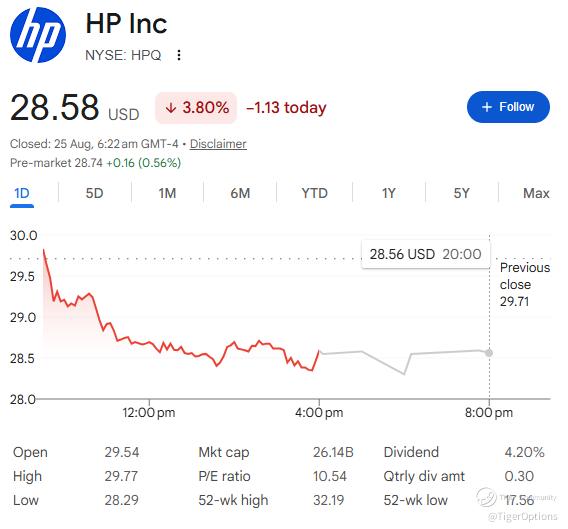The image size is (568, 529).
Task: Click the Mkt cap value 26.14B
Action: click(x=333, y=452)
